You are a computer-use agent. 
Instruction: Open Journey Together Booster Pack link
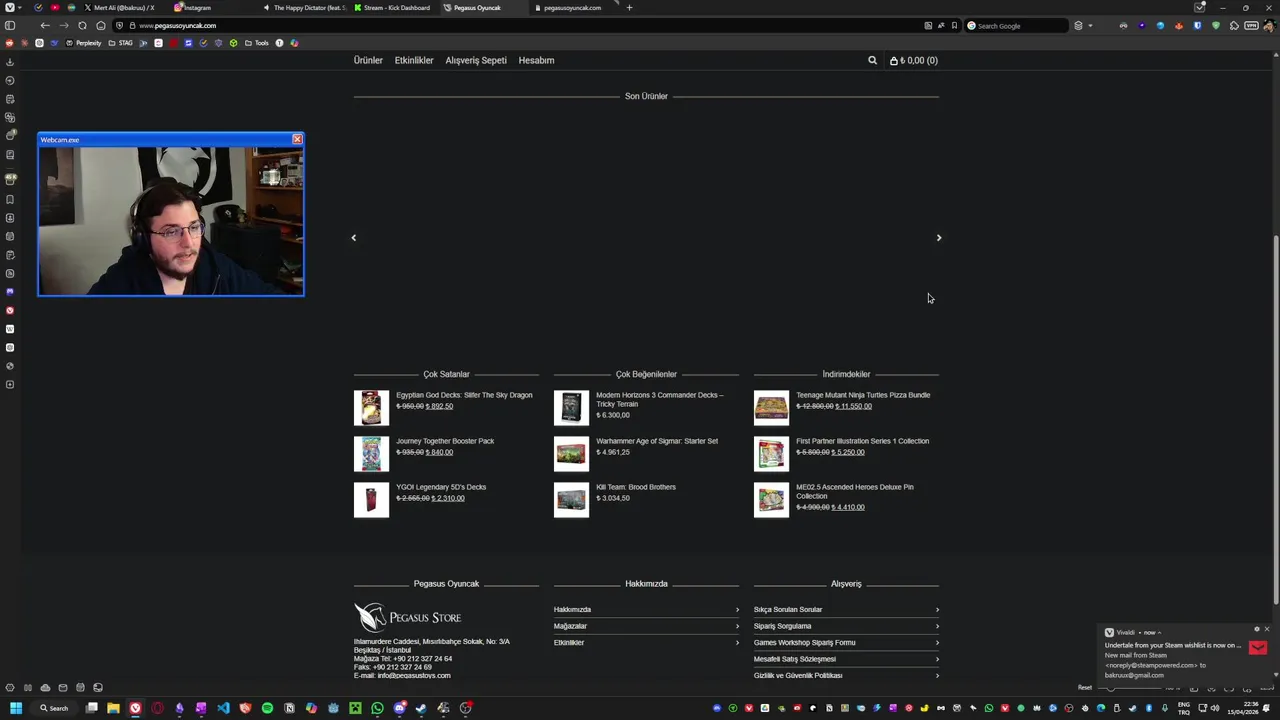point(445,441)
